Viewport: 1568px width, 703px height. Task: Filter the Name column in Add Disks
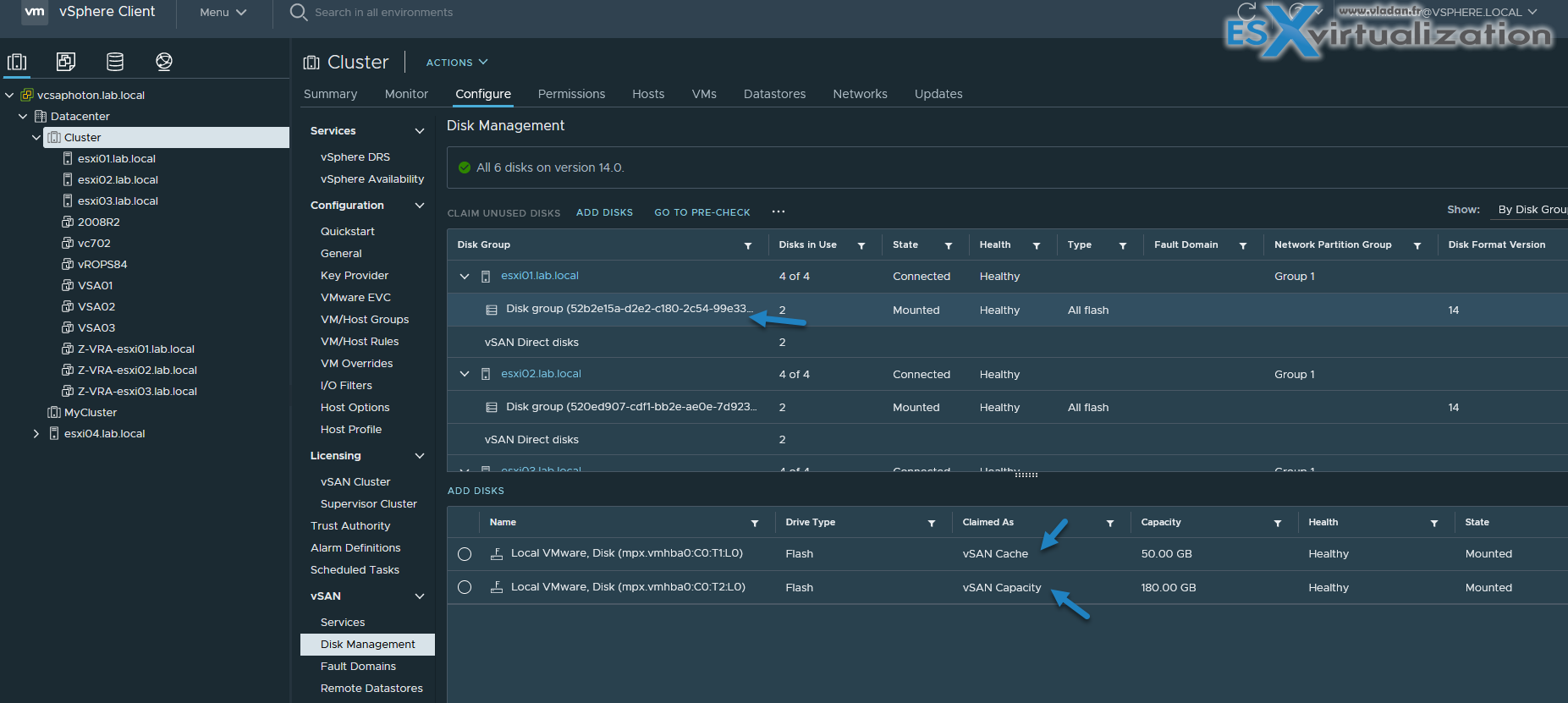tap(755, 523)
